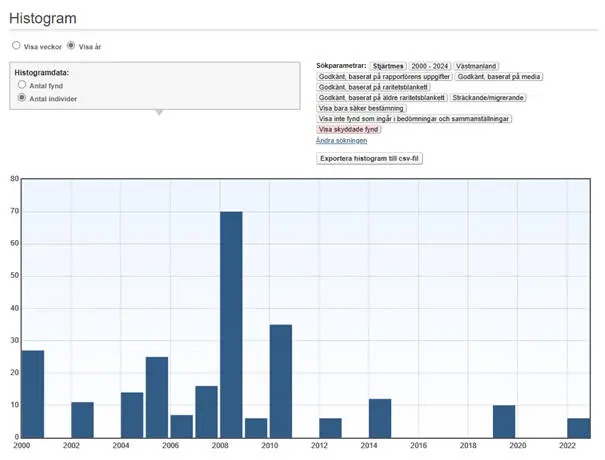The width and height of the screenshot is (605, 460).
Task: Click the "Godkänt, baserat på äldre raritetsblankett" tag
Action: tap(382, 98)
